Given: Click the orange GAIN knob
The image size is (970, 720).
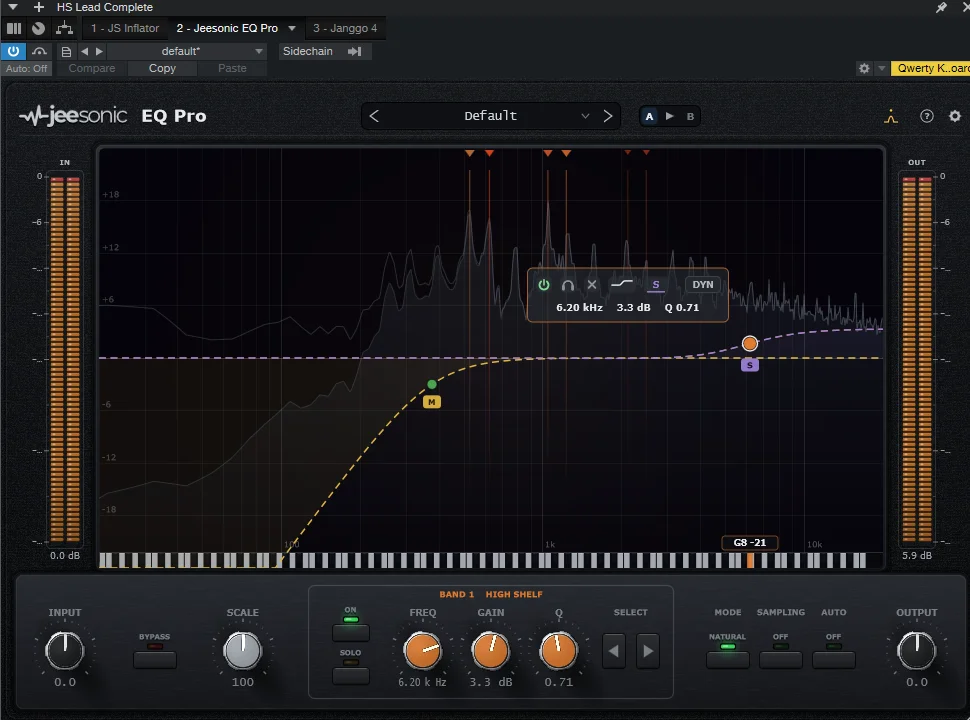Looking at the screenshot, I should click(491, 651).
